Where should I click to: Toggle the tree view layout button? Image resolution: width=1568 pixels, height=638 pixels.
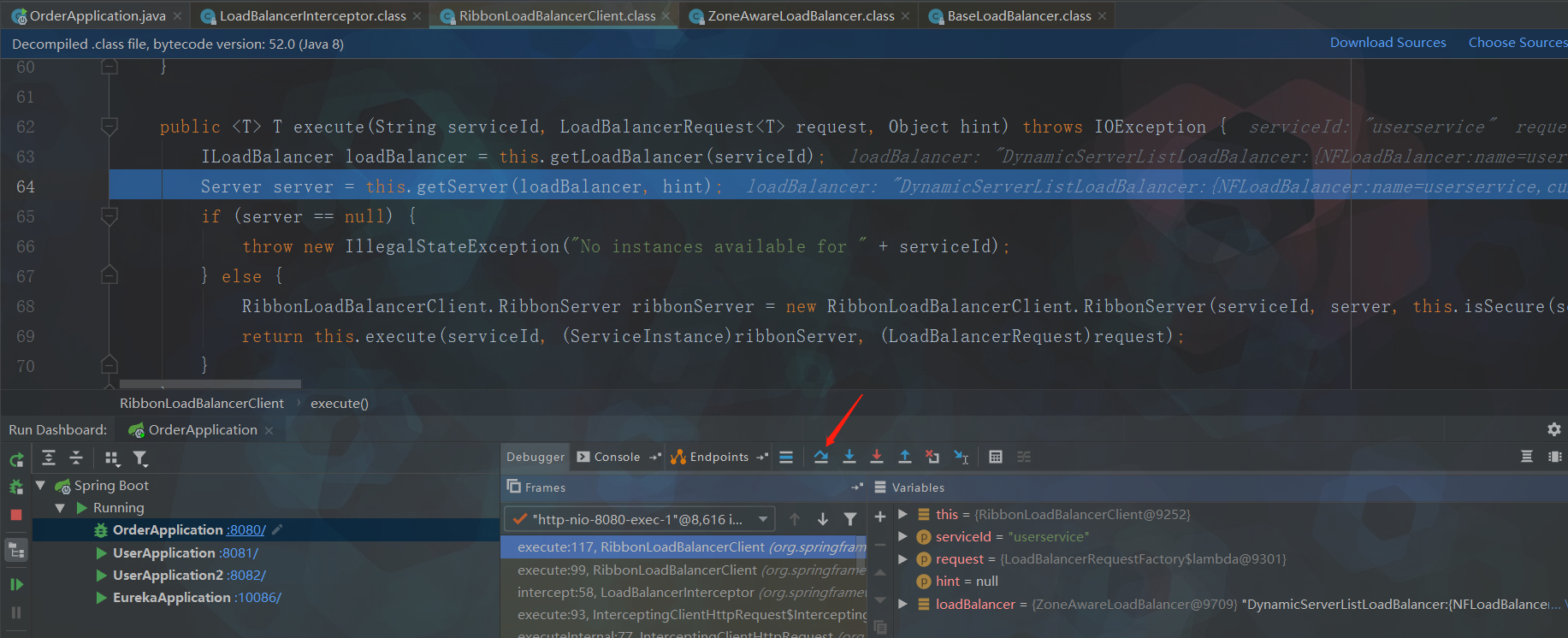click(x=16, y=552)
